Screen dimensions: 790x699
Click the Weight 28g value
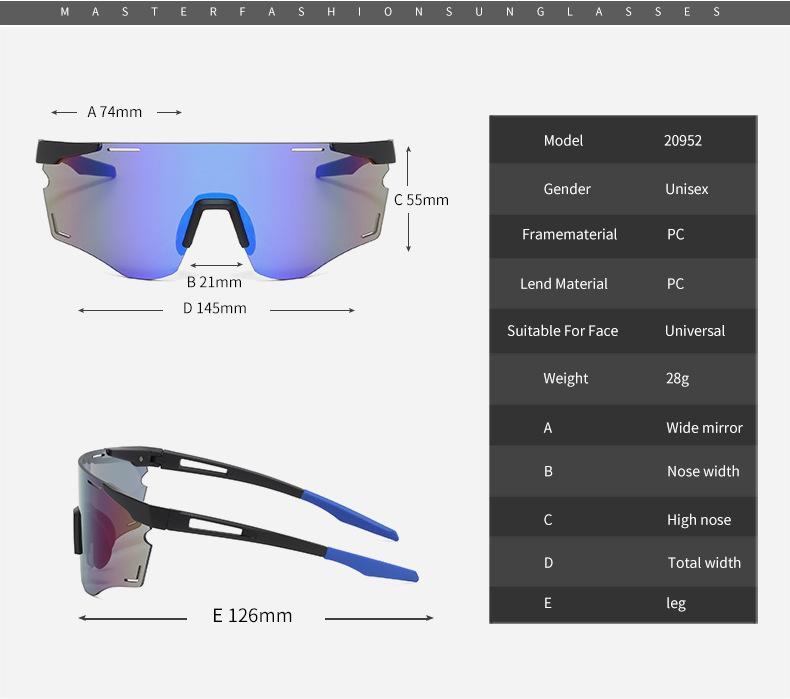[677, 378]
